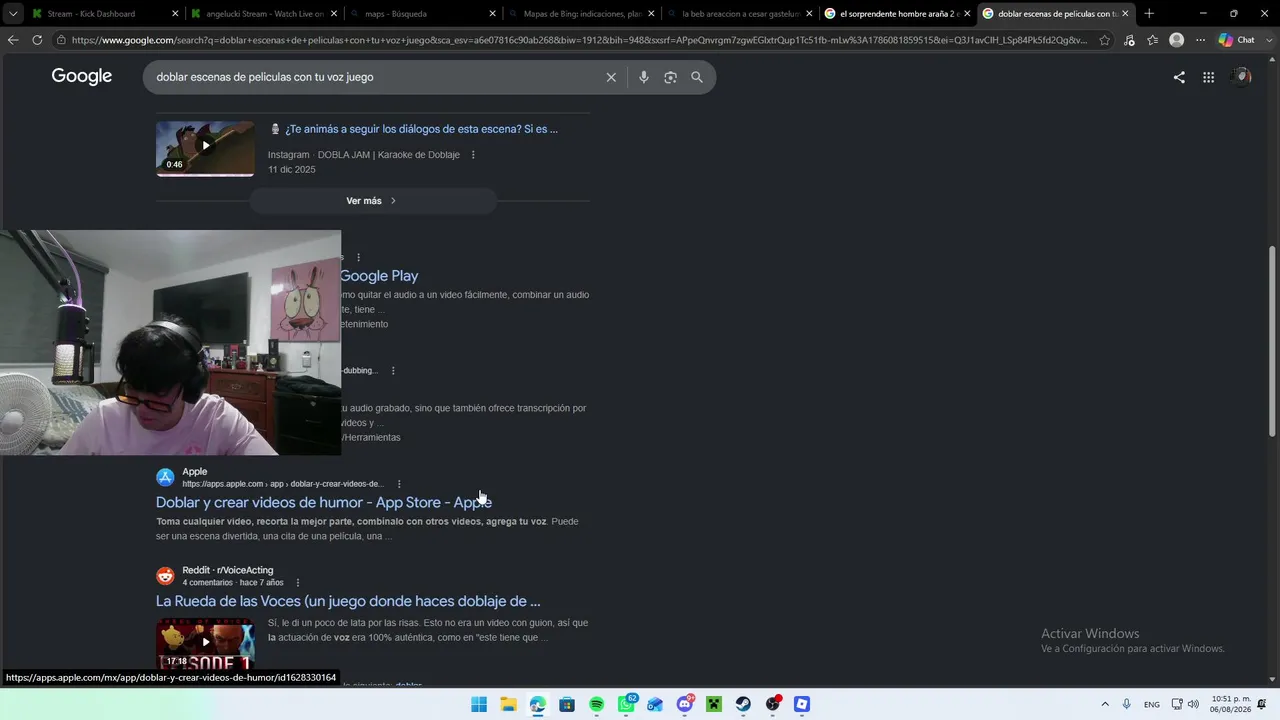Switch to the maps - Búsqueda tab
This screenshot has width=1280, height=720.
click(424, 13)
